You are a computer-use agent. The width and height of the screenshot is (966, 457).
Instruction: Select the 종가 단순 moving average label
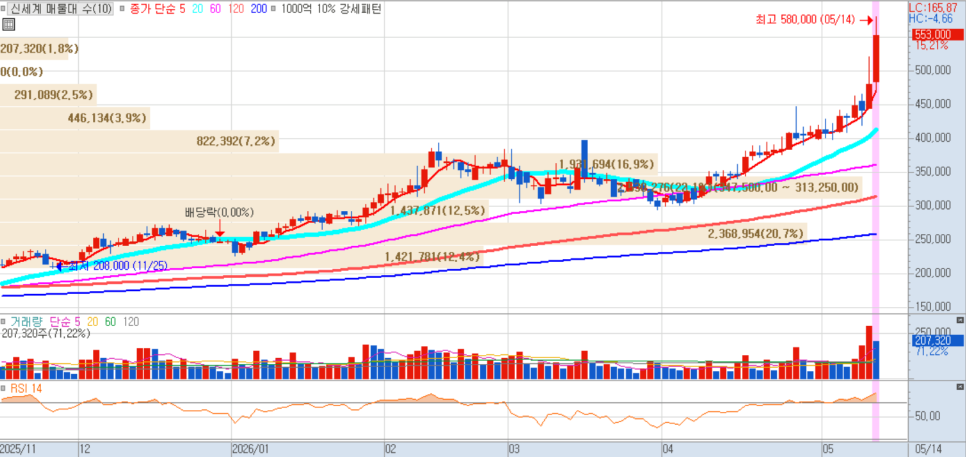[152, 9]
